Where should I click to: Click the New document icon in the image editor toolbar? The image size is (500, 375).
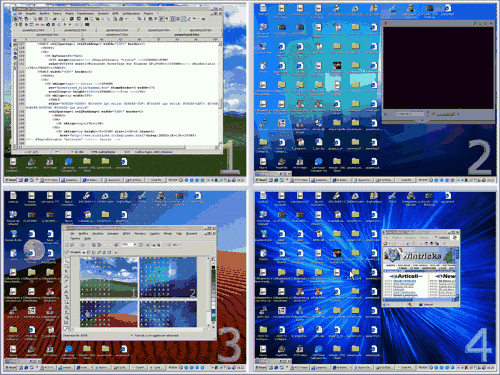67,245
